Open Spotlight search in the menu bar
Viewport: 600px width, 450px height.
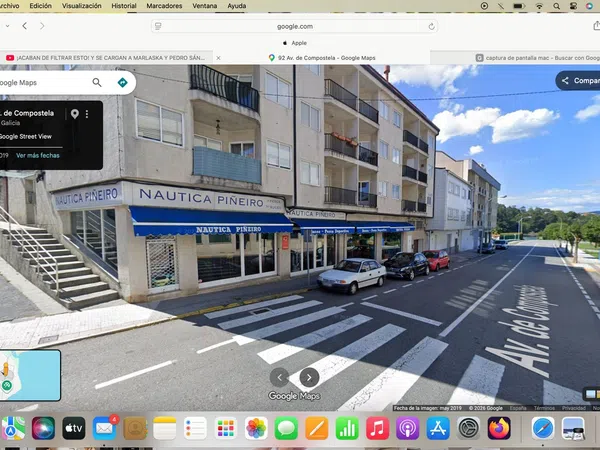pos(556,6)
